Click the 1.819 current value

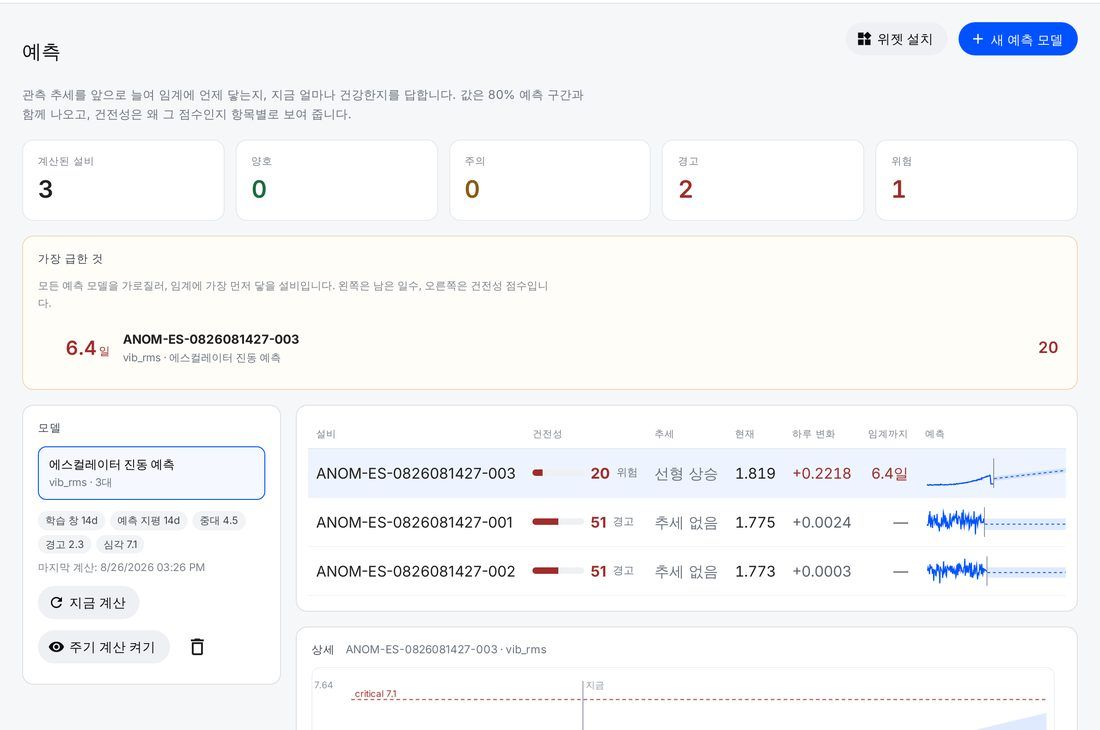pos(755,474)
